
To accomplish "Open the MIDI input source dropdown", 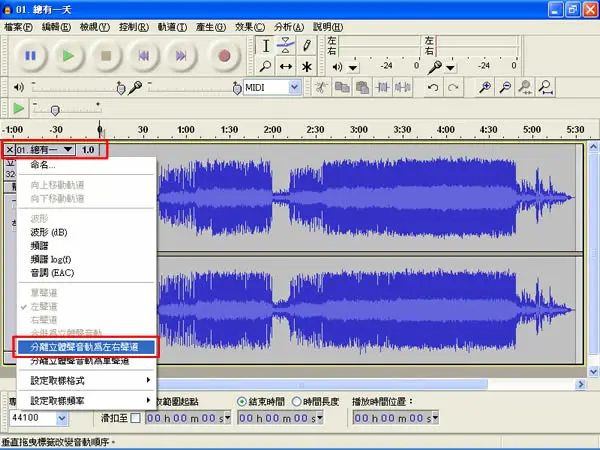I will pyautogui.click(x=294, y=88).
